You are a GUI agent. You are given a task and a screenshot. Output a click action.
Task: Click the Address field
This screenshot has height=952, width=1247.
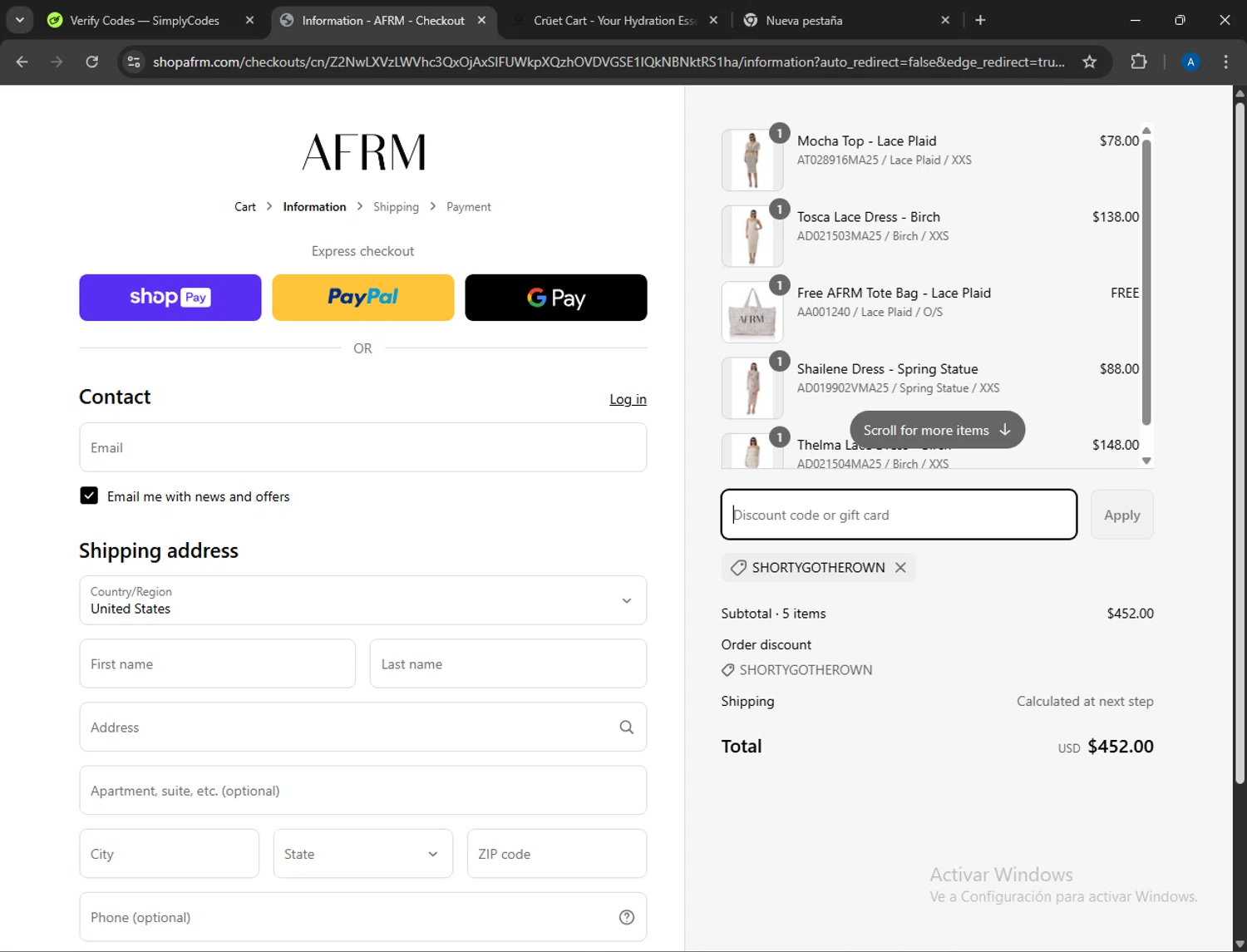coord(363,727)
